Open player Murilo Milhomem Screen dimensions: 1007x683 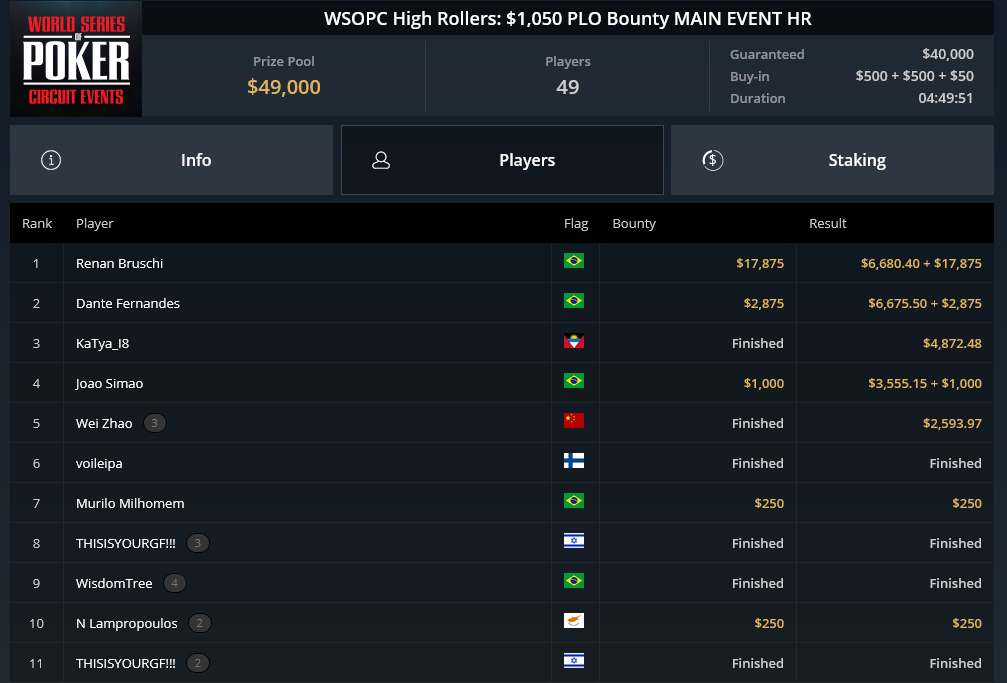pyautogui.click(x=130, y=503)
